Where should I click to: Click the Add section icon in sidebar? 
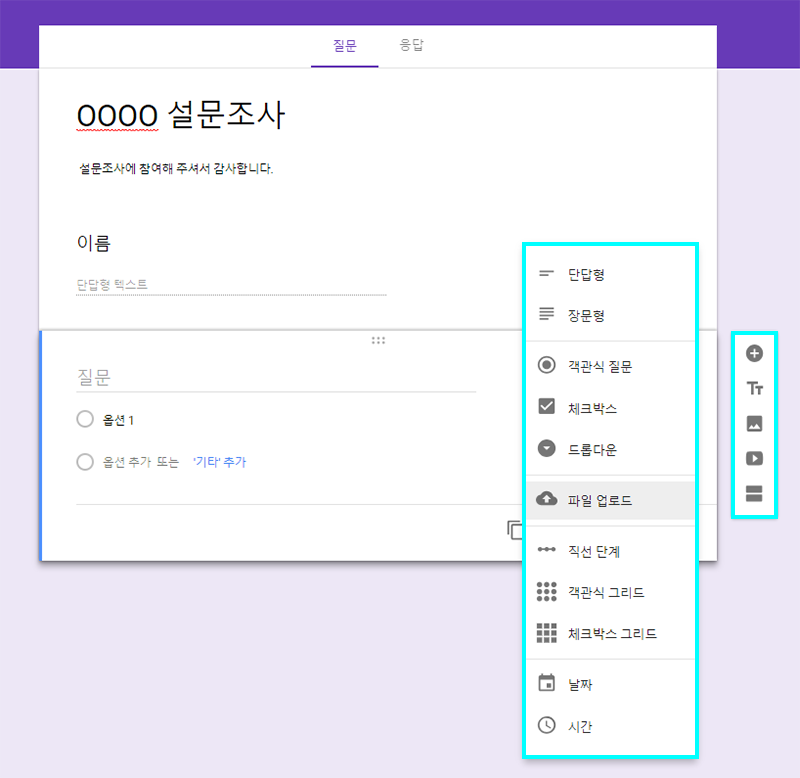pos(754,493)
